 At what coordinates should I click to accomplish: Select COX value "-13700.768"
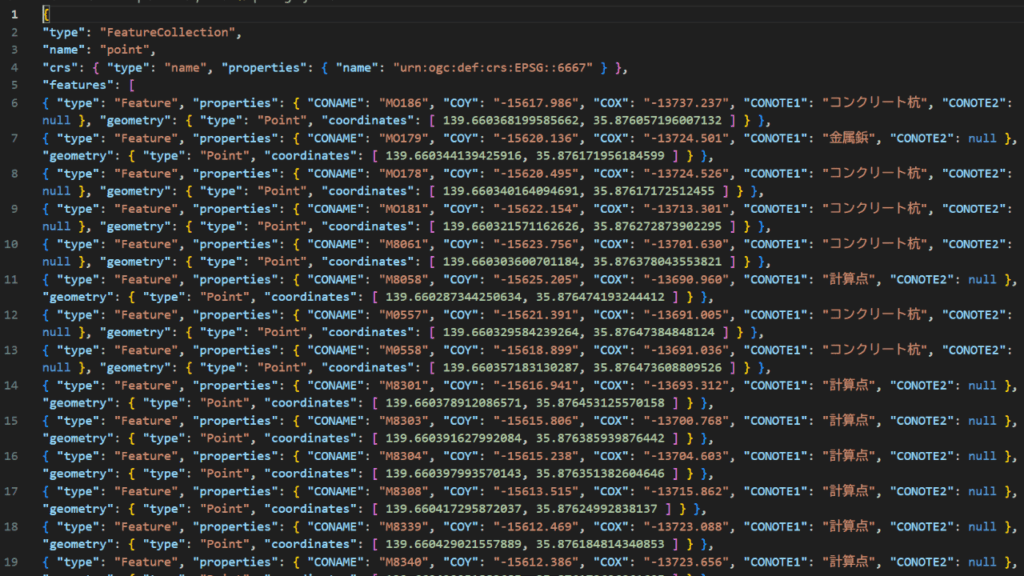(x=686, y=420)
